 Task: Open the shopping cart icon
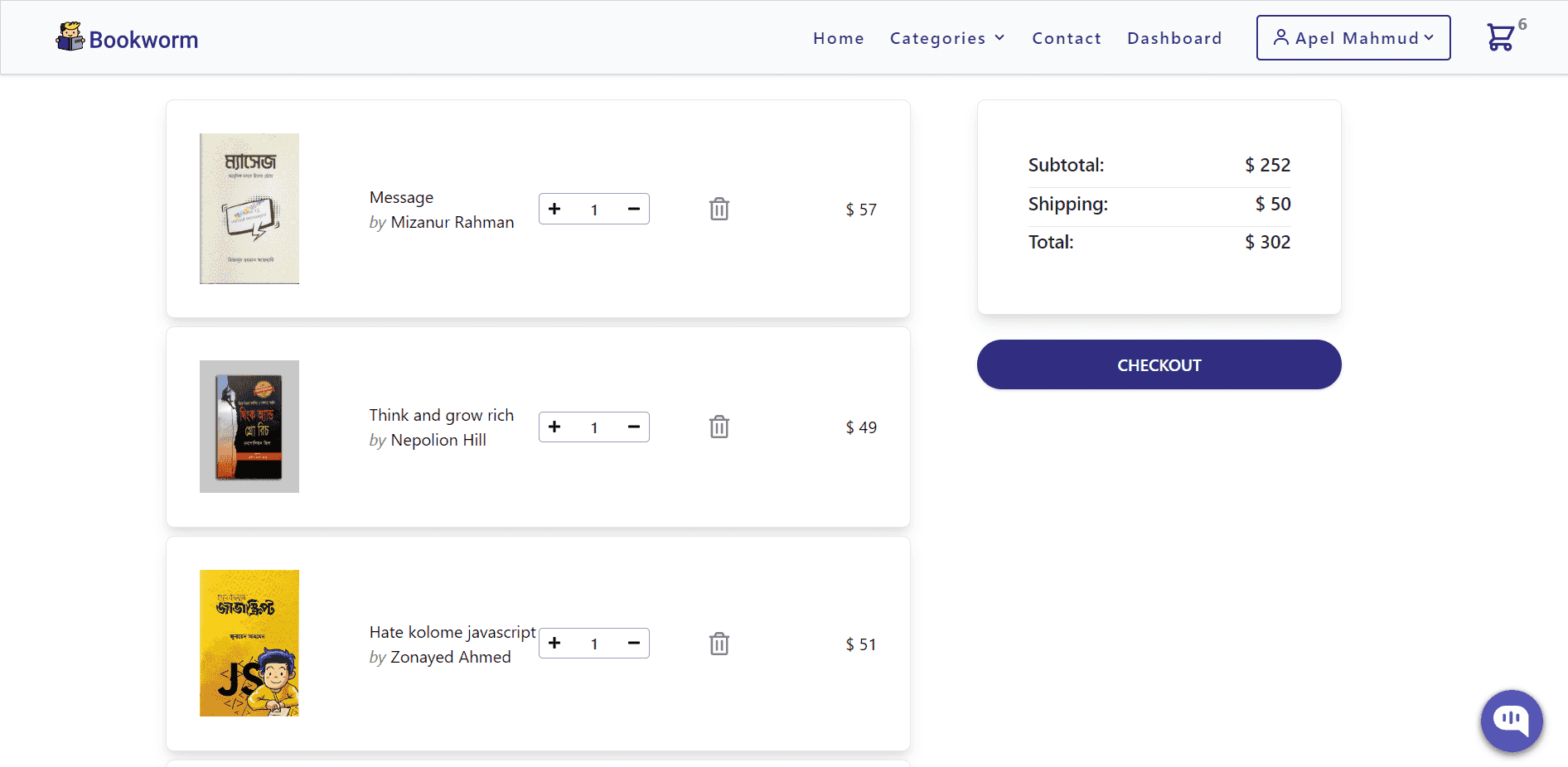(1500, 37)
